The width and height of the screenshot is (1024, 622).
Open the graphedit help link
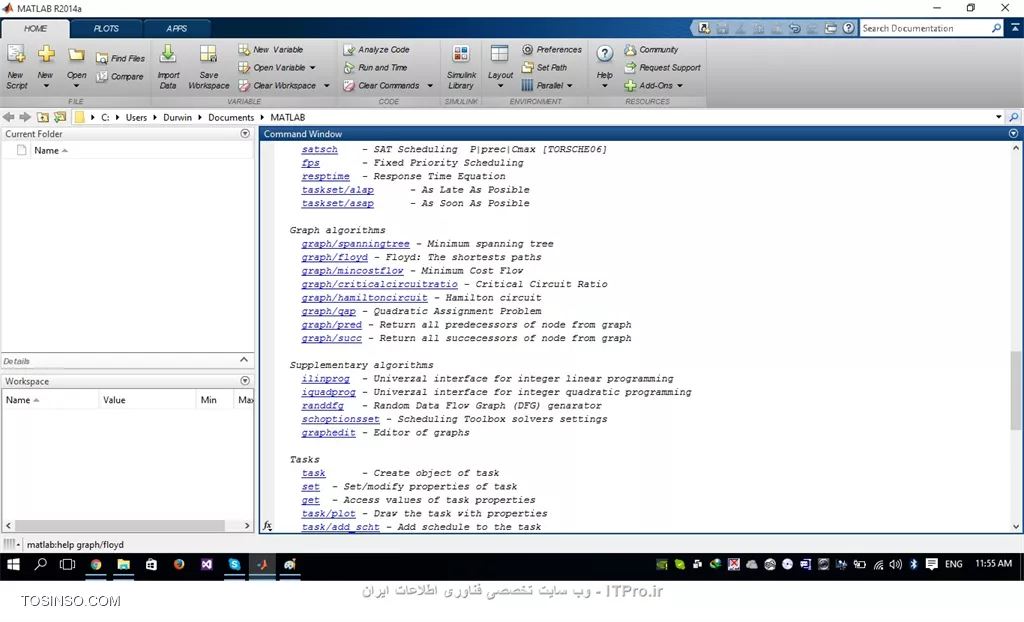coord(328,433)
